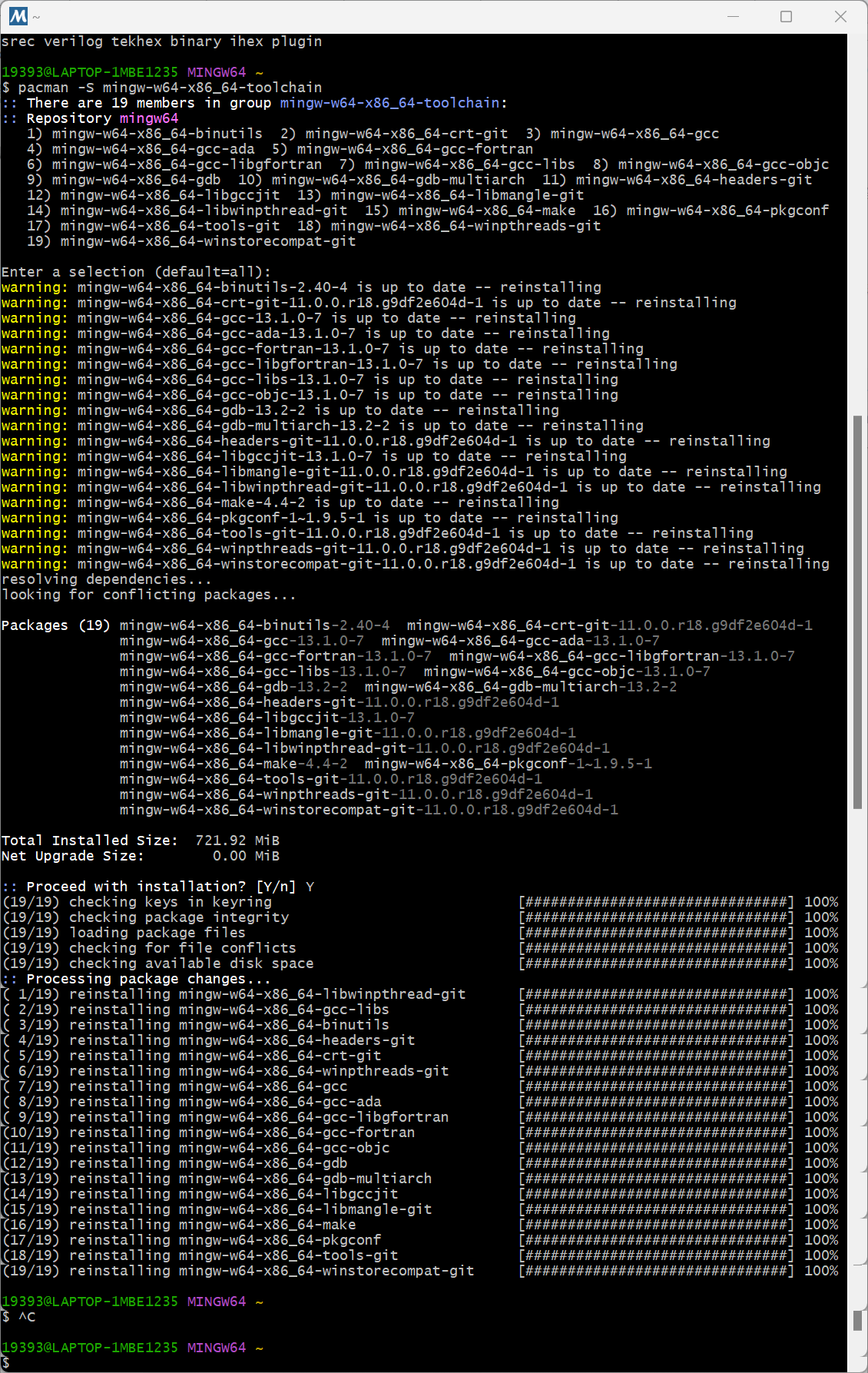Click '(16/19) reinstalling mingw-w64-x86_64-make' line
Image resolution: width=868 pixels, height=1373 pixels.
pyautogui.click(x=179, y=1225)
